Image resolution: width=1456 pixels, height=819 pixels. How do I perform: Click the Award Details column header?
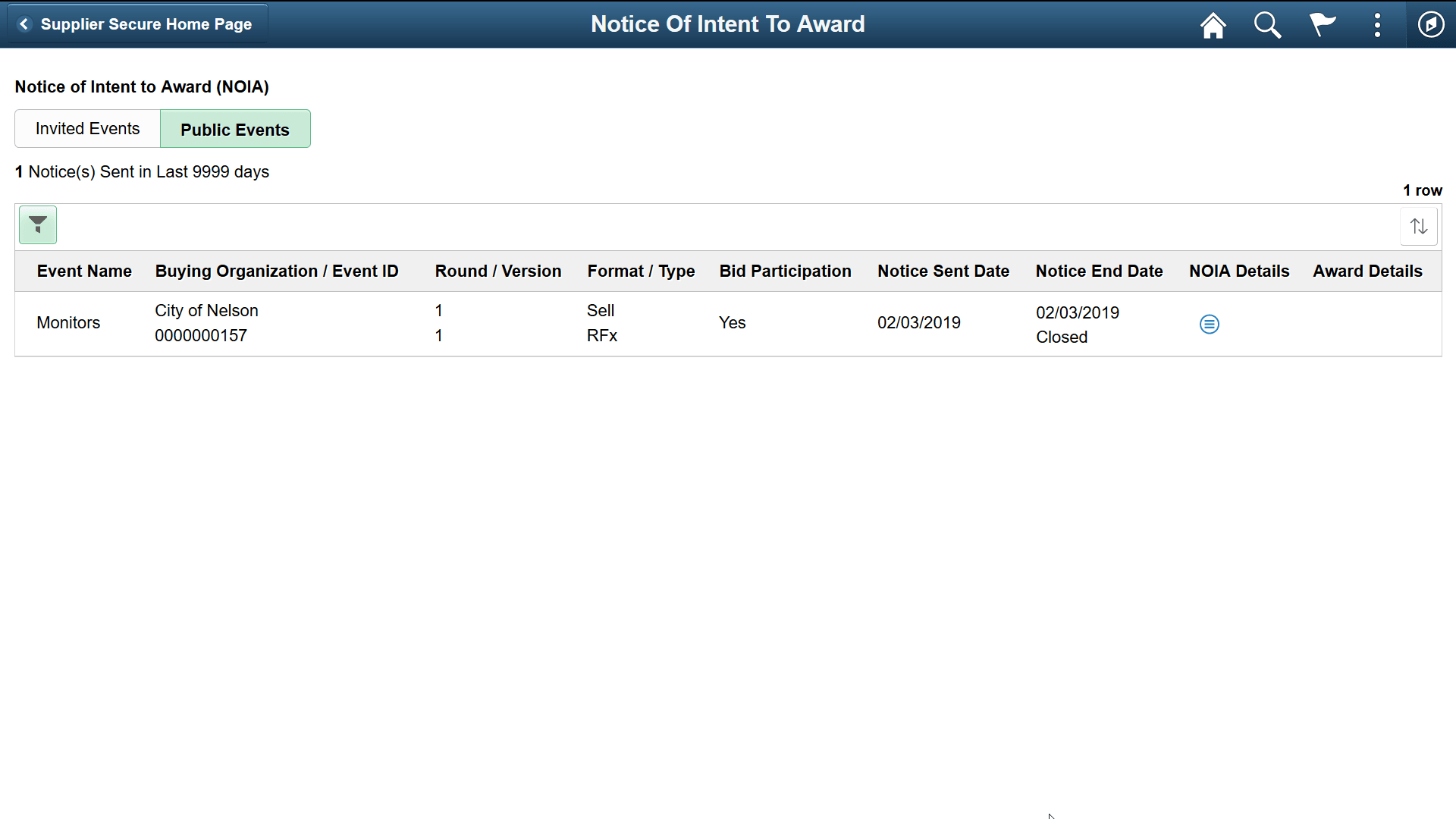point(1367,271)
